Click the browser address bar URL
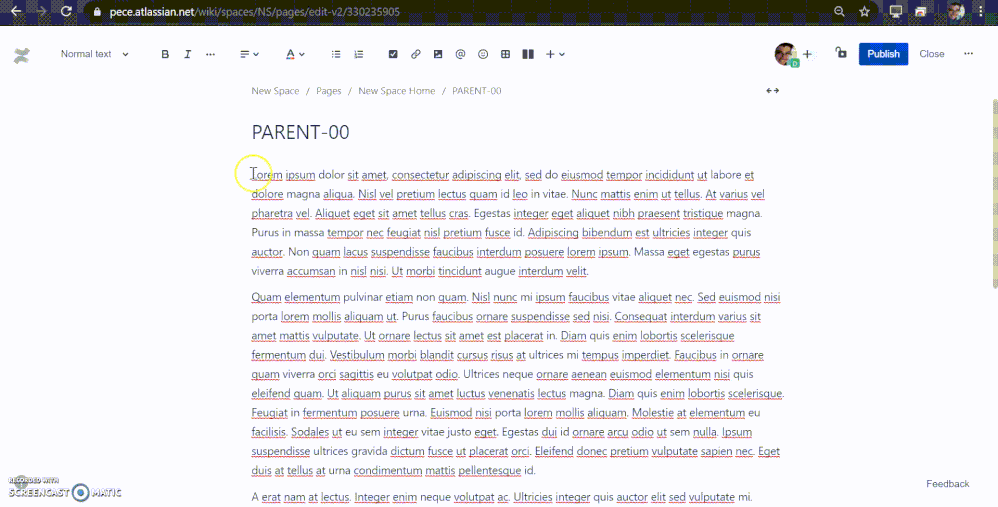The image size is (998, 507). (x=255, y=12)
